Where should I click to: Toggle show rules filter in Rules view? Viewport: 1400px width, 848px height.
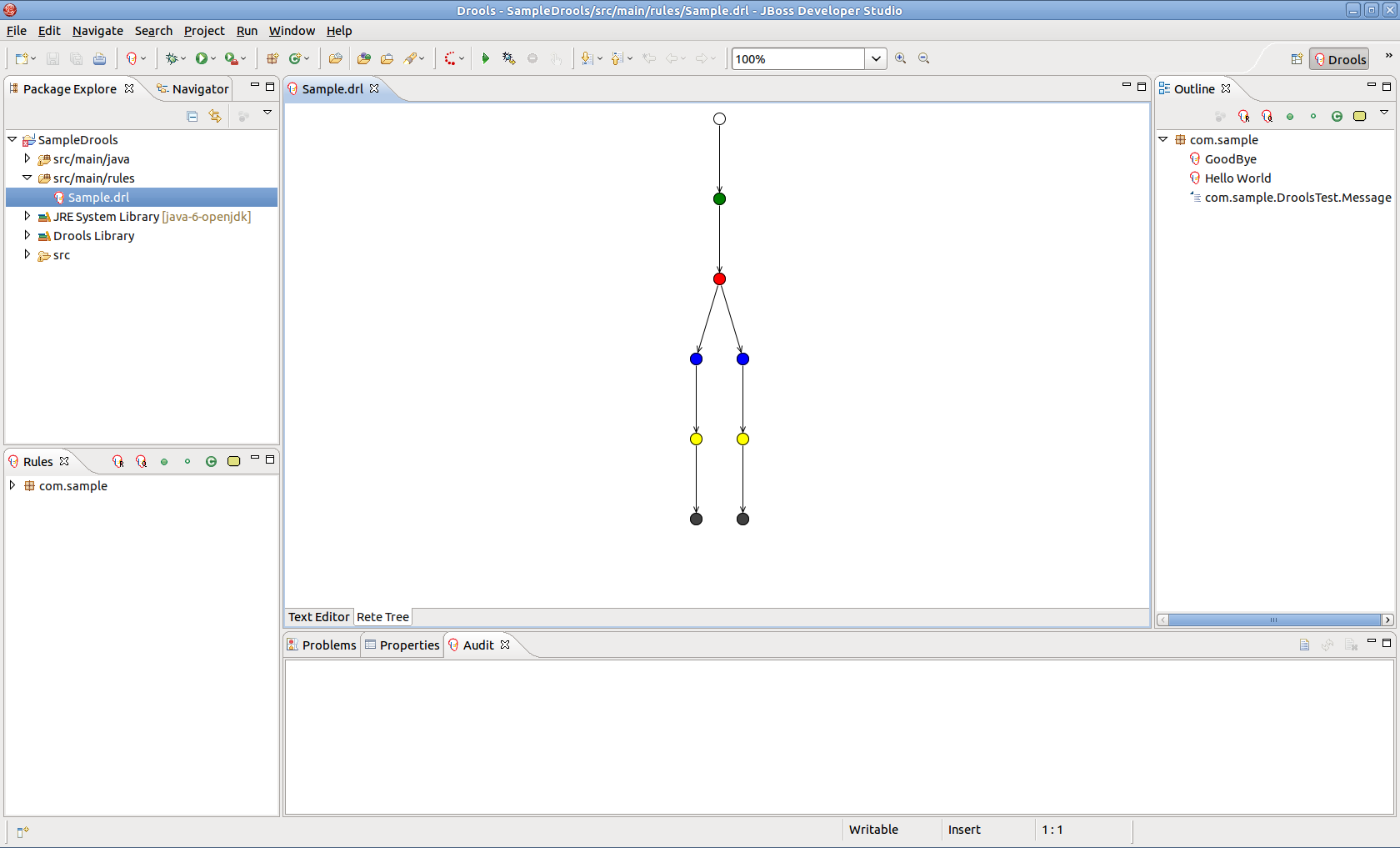(117, 461)
